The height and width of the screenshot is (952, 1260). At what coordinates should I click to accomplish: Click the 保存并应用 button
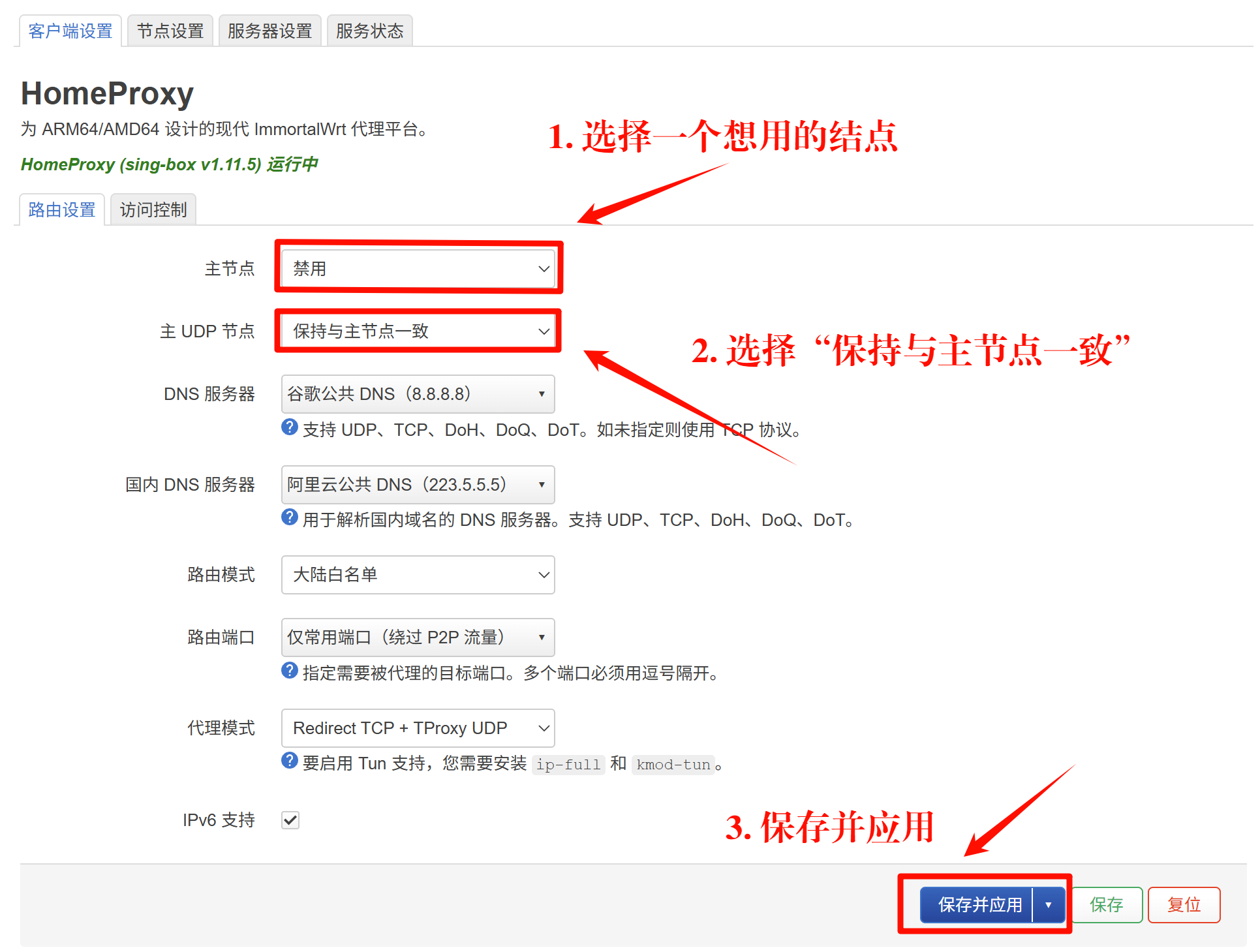[x=979, y=905]
